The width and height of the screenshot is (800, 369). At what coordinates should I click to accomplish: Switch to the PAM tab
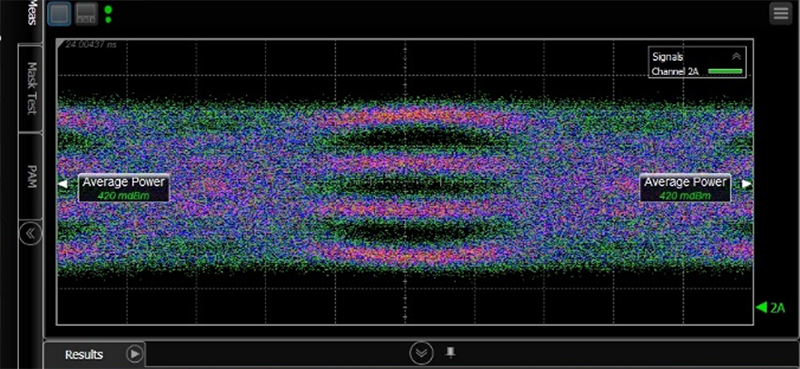(31, 177)
